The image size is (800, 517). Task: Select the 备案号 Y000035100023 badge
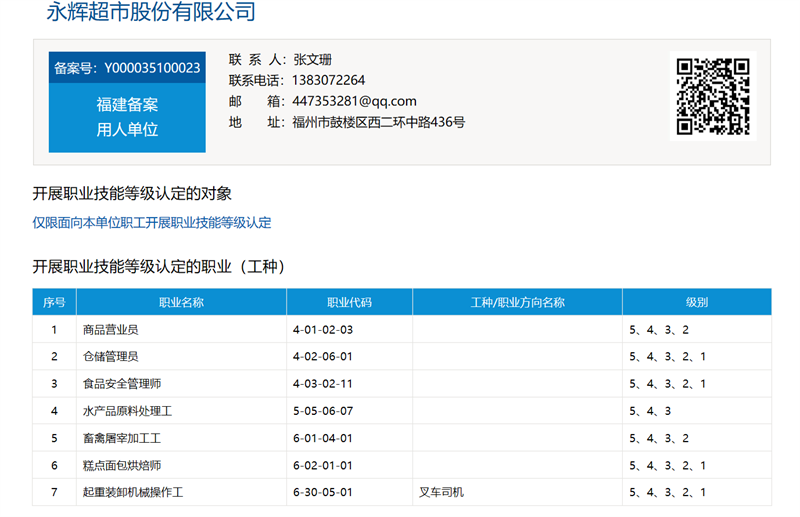pos(127,68)
